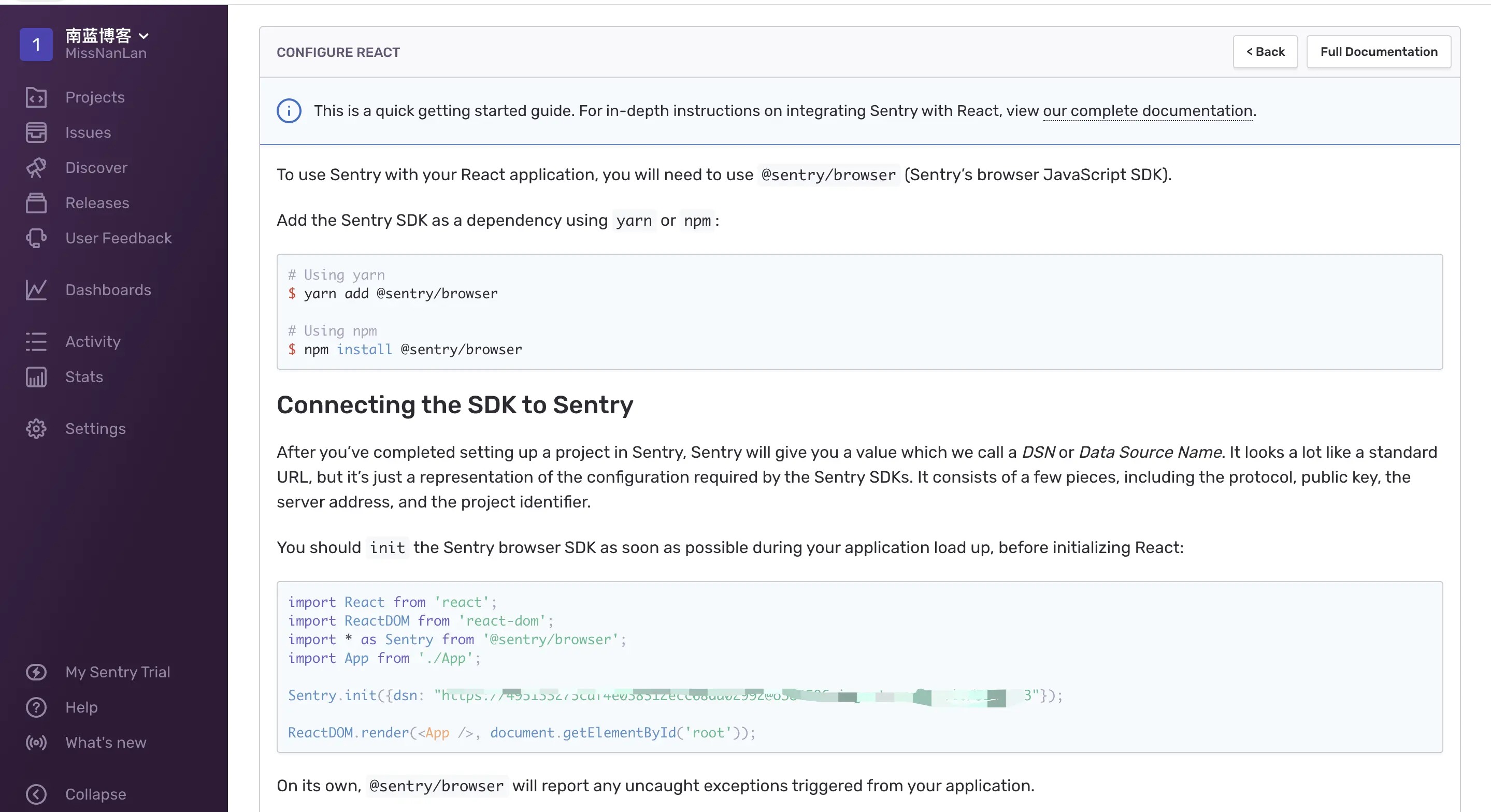This screenshot has height=812, width=1491.
Task: Click the My Sentry Trial lightning icon
Action: [x=36, y=672]
